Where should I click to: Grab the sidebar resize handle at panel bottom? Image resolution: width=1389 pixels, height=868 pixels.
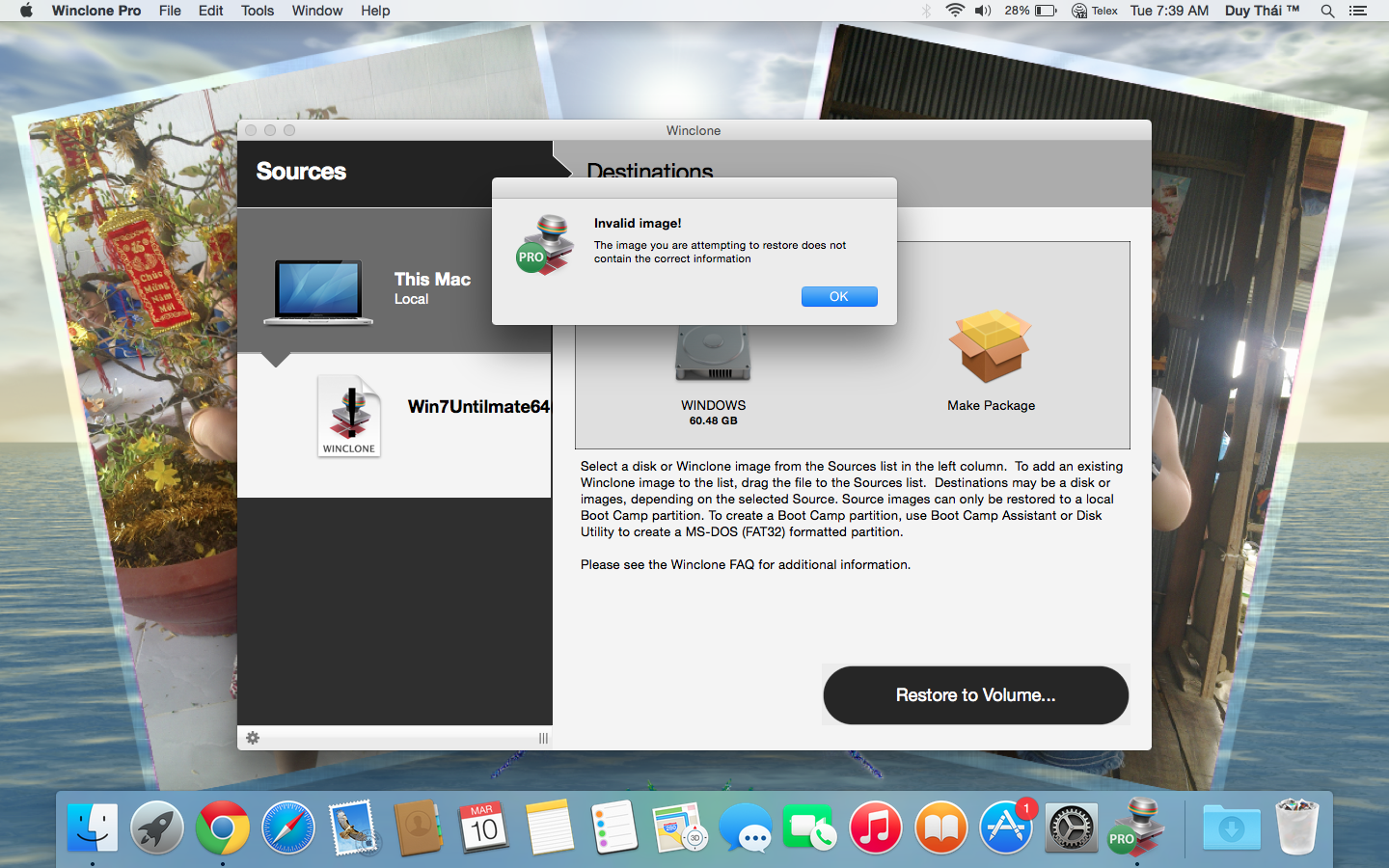tap(543, 738)
